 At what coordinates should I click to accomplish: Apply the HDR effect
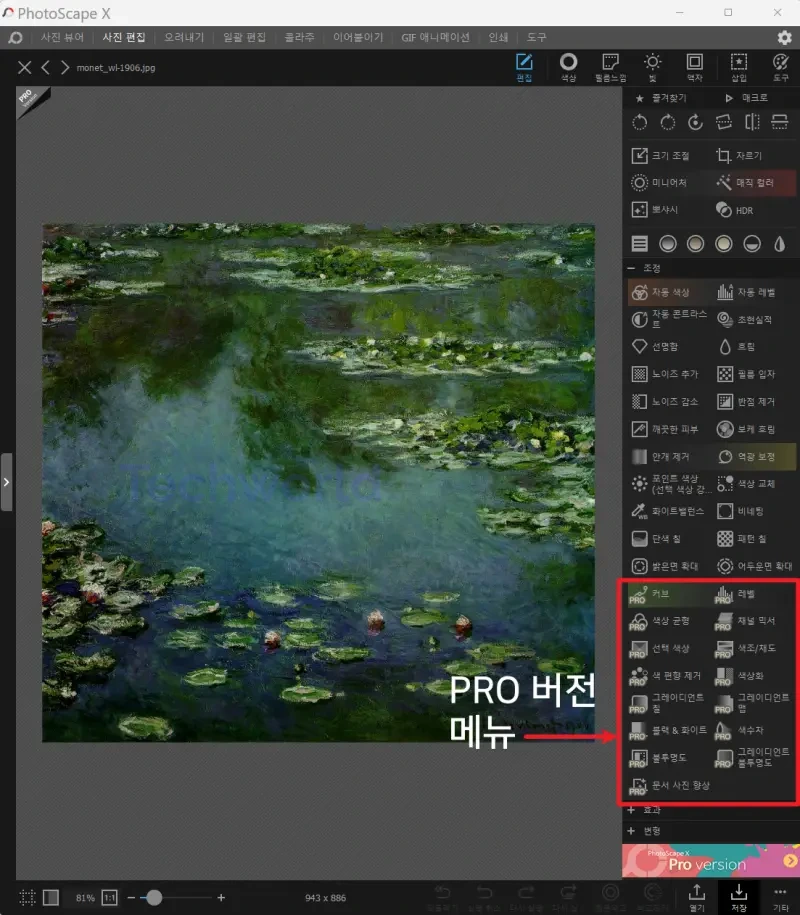pyautogui.click(x=735, y=210)
